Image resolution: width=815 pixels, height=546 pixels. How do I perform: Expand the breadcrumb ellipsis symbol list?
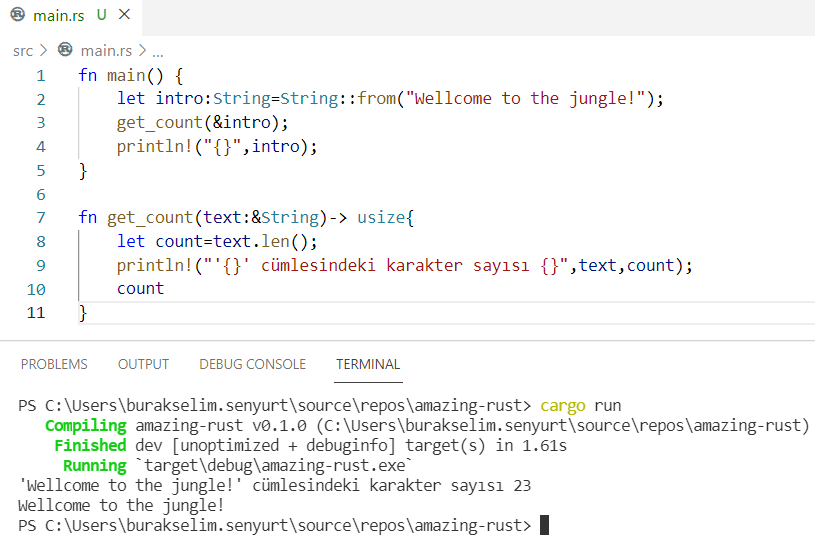pos(157,50)
